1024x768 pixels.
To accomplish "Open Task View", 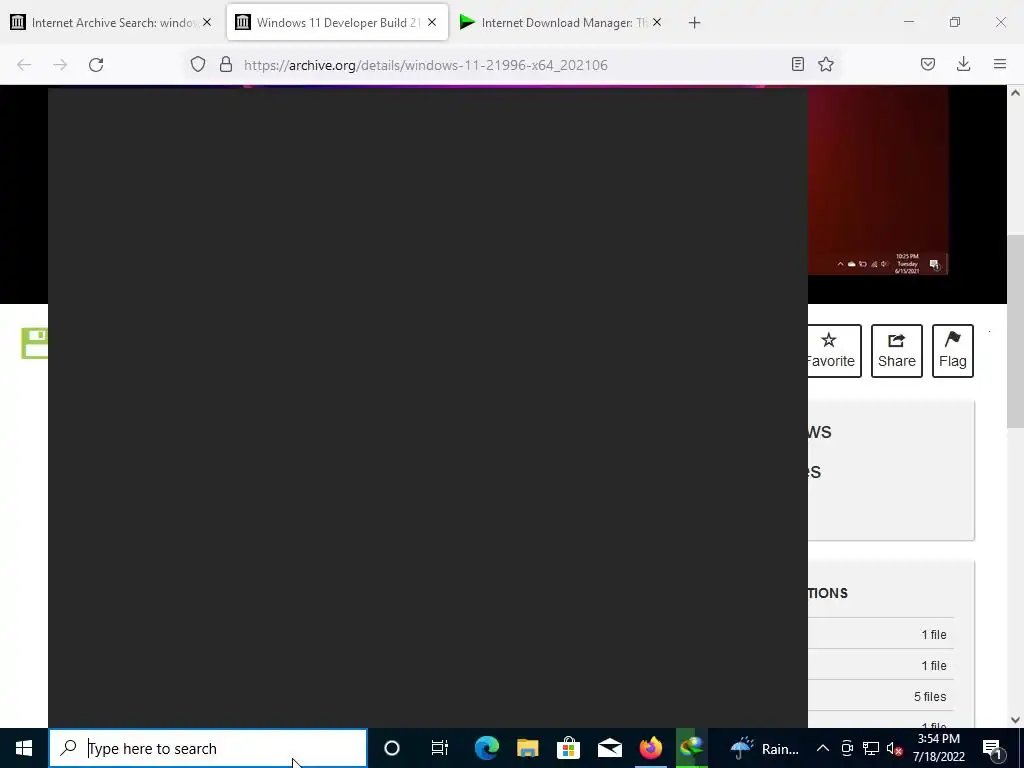I will (x=440, y=748).
